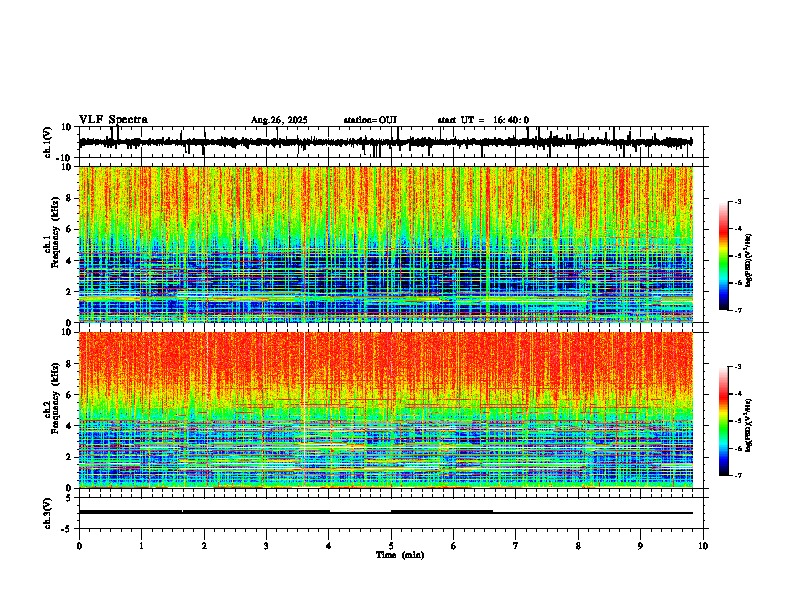Click the ch.1(V) waveform axis label
The width and height of the screenshot is (792, 612).
[x=48, y=142]
